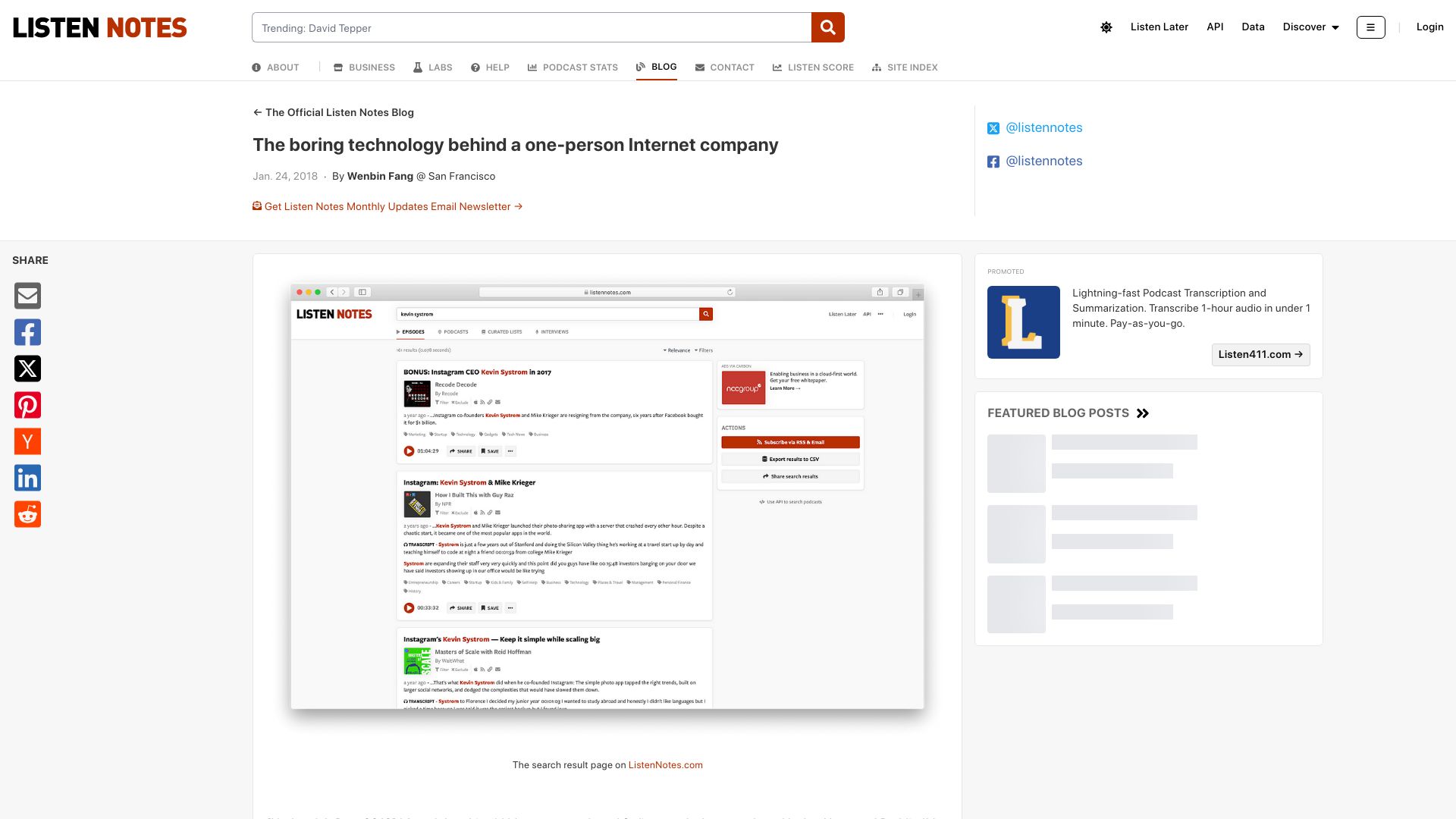Open Listen Score tab
The image size is (1456, 819).
(x=813, y=67)
